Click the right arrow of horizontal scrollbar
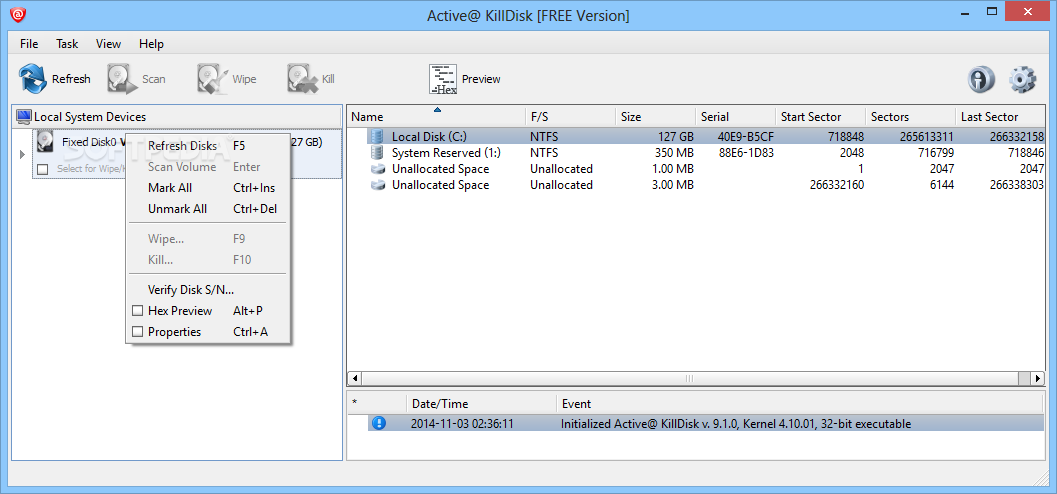 click(1039, 378)
